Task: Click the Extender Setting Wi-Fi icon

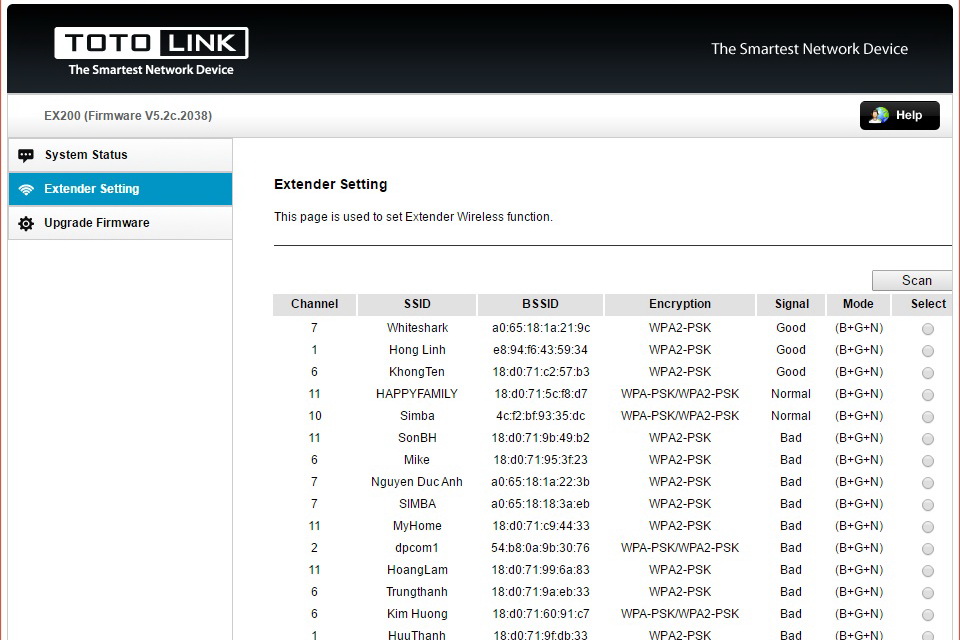Action: [26, 189]
